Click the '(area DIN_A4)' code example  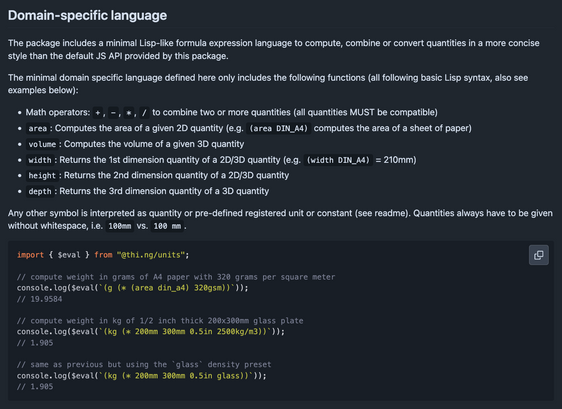[278, 128]
